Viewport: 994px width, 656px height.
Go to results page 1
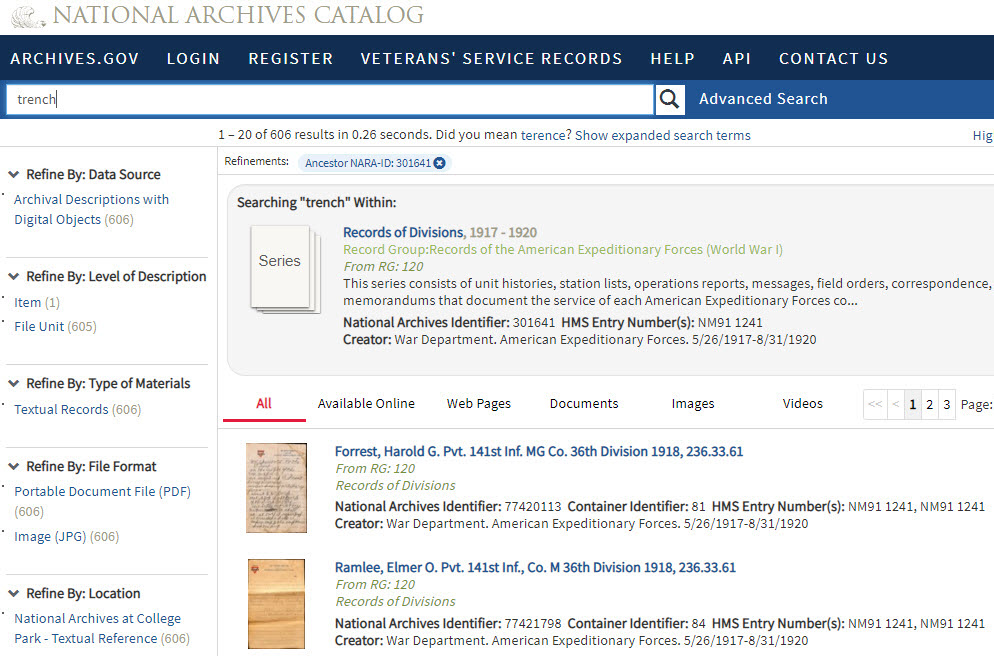click(x=913, y=404)
